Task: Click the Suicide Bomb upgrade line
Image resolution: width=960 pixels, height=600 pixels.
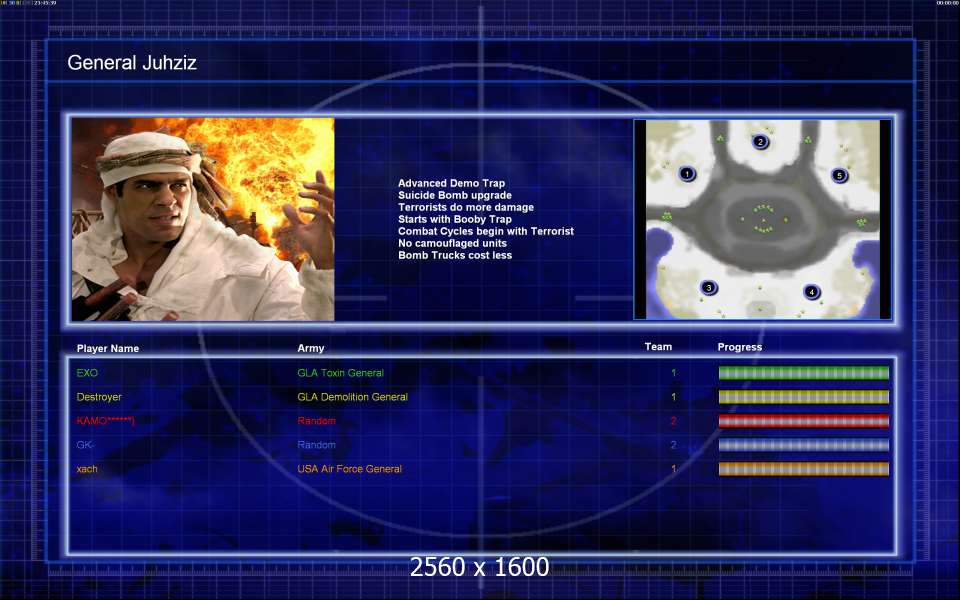Action: (x=455, y=195)
